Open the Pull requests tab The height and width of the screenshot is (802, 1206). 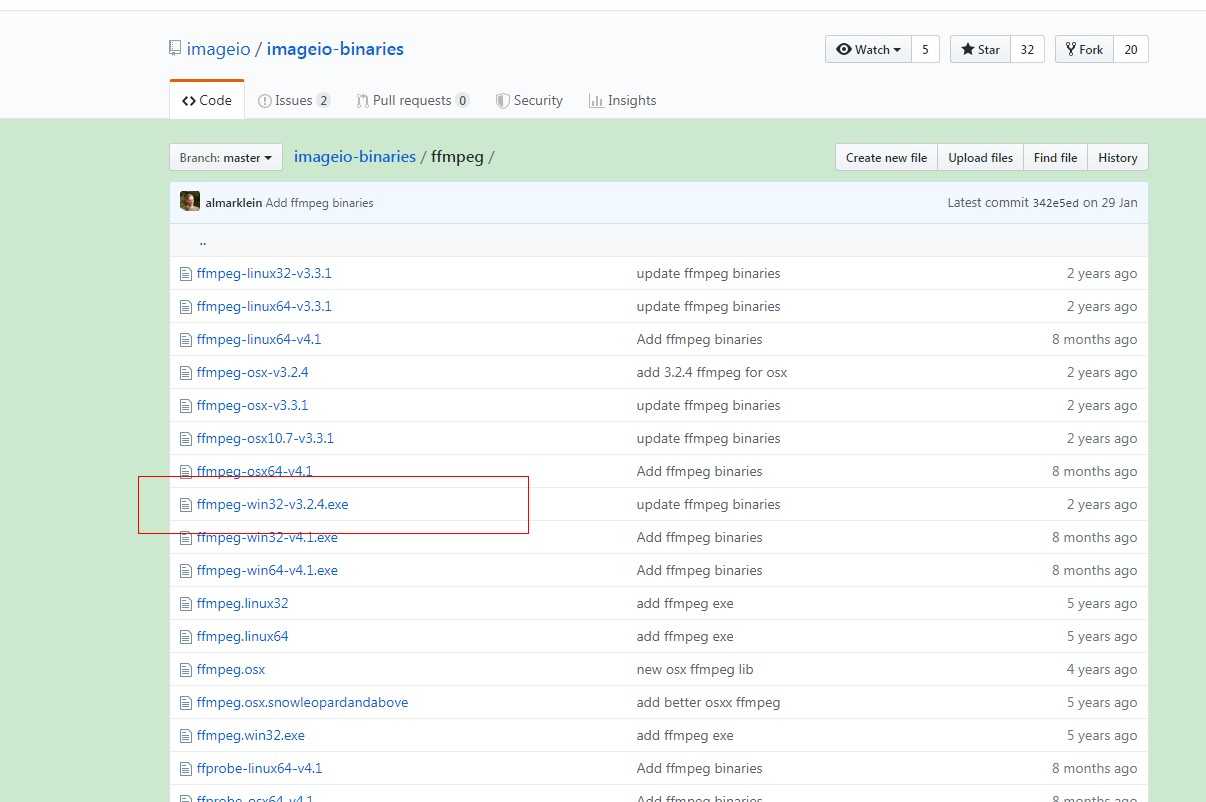[x=413, y=100]
